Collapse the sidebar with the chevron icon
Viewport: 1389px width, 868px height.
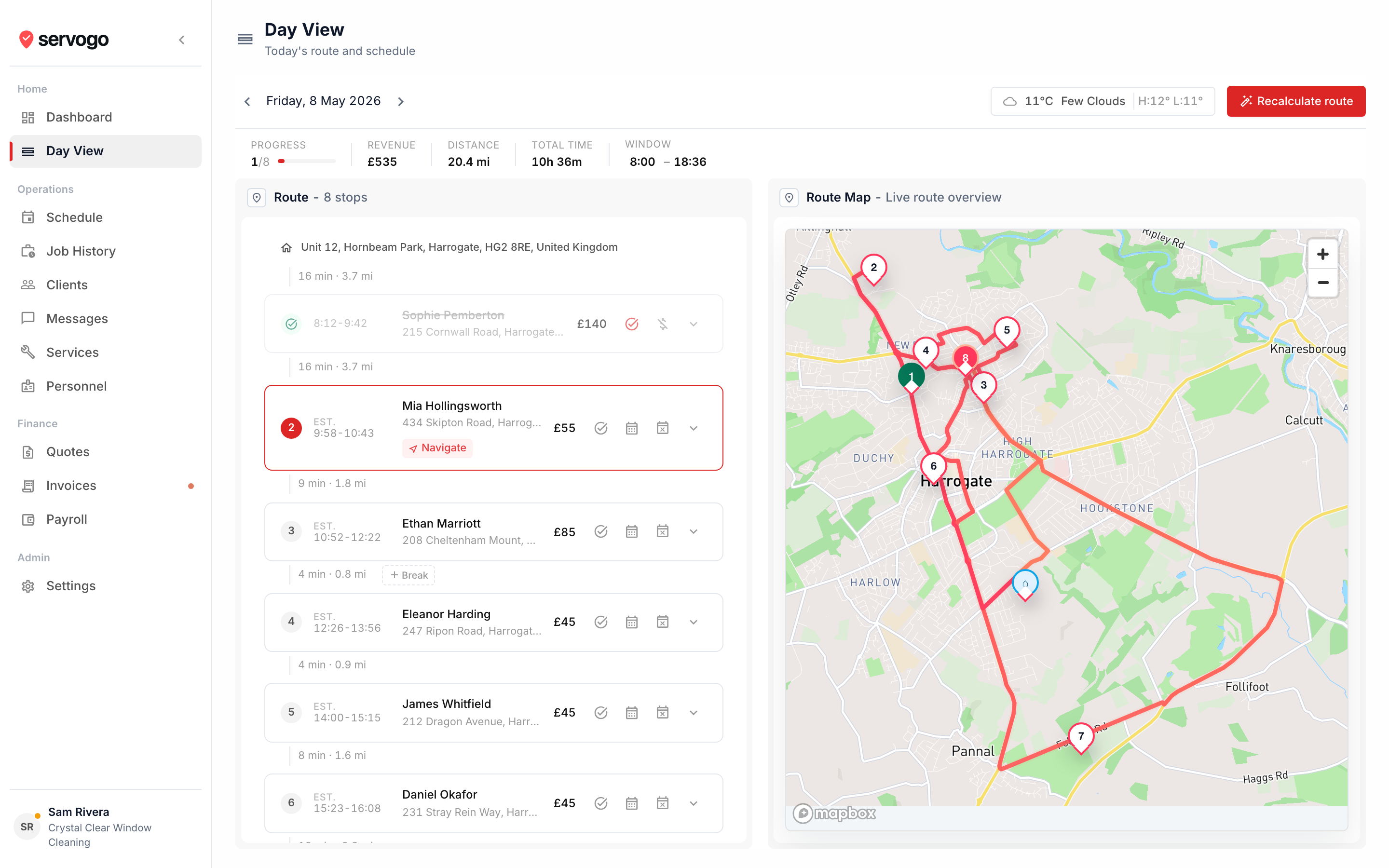tap(181, 40)
